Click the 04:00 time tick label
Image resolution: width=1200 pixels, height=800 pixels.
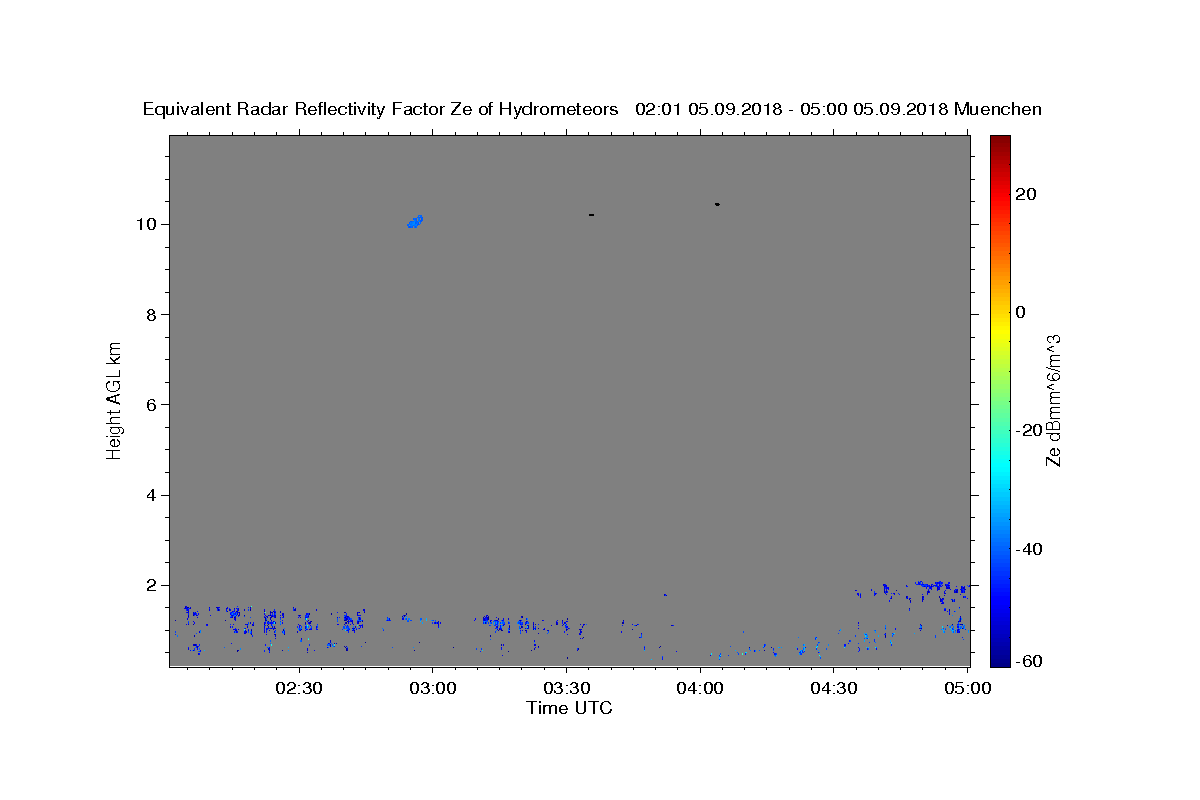pos(700,689)
